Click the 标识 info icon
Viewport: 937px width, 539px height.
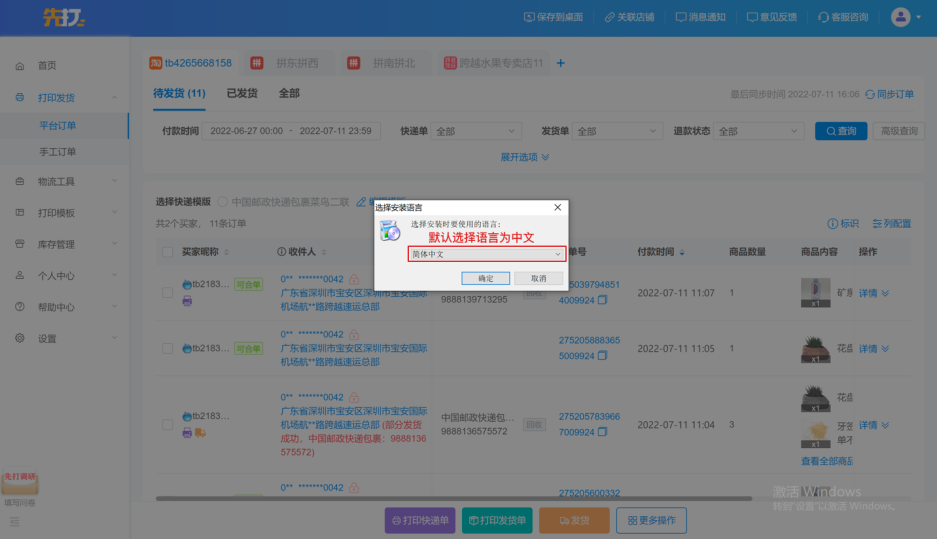pos(832,224)
